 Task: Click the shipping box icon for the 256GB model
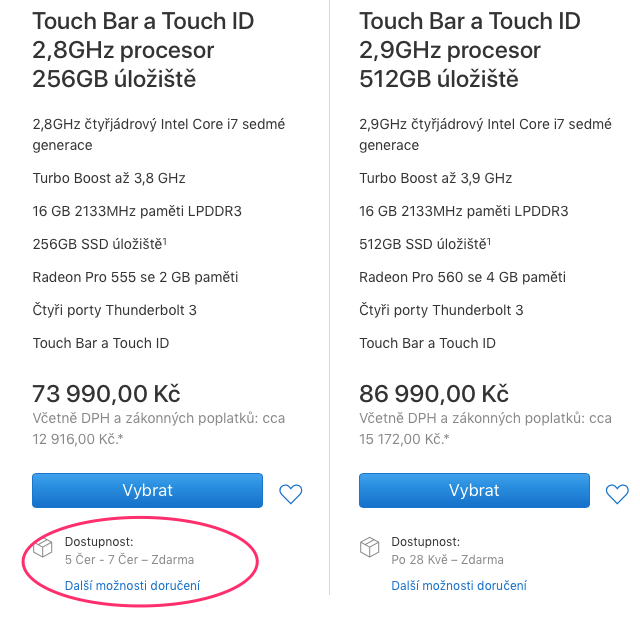43,548
